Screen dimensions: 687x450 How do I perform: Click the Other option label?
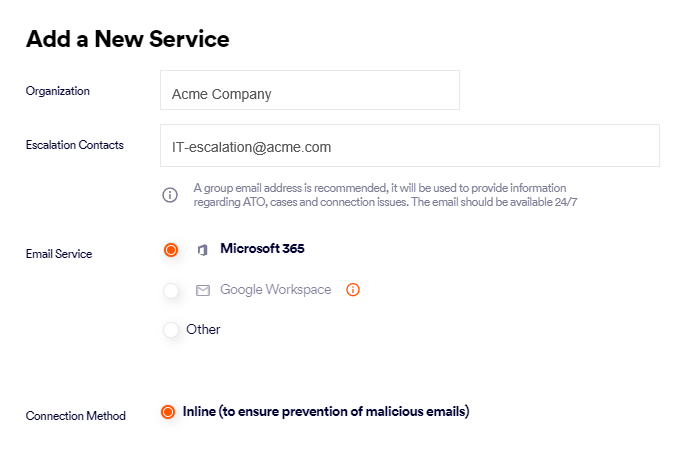[x=203, y=330]
